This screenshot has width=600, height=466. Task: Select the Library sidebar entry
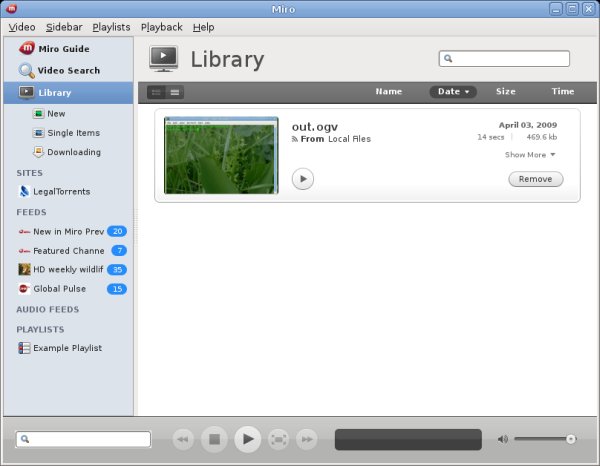pyautogui.click(x=68, y=93)
